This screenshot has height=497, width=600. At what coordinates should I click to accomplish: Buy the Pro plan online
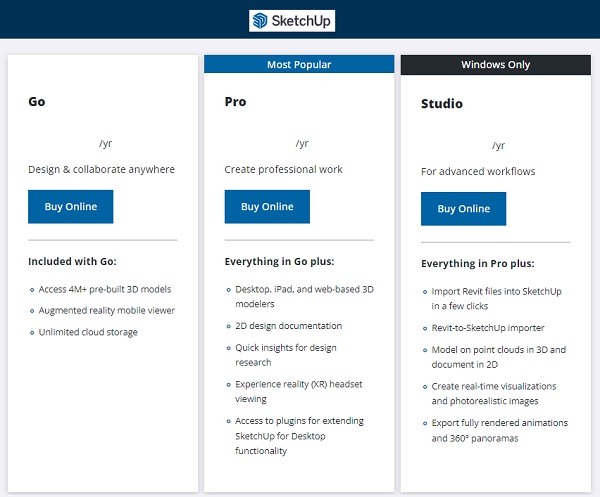click(x=267, y=207)
